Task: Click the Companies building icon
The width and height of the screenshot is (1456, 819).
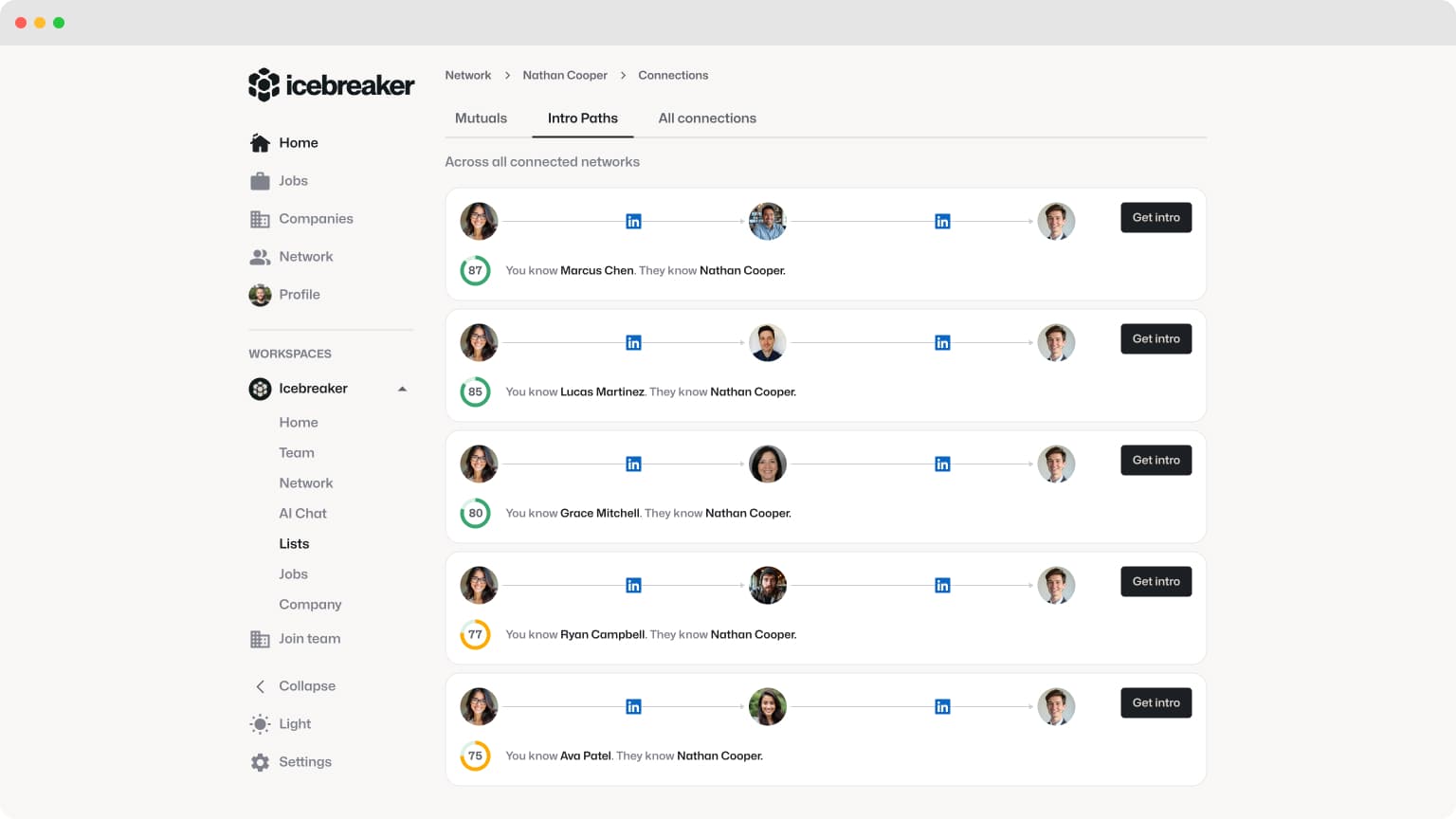Action: (260, 219)
